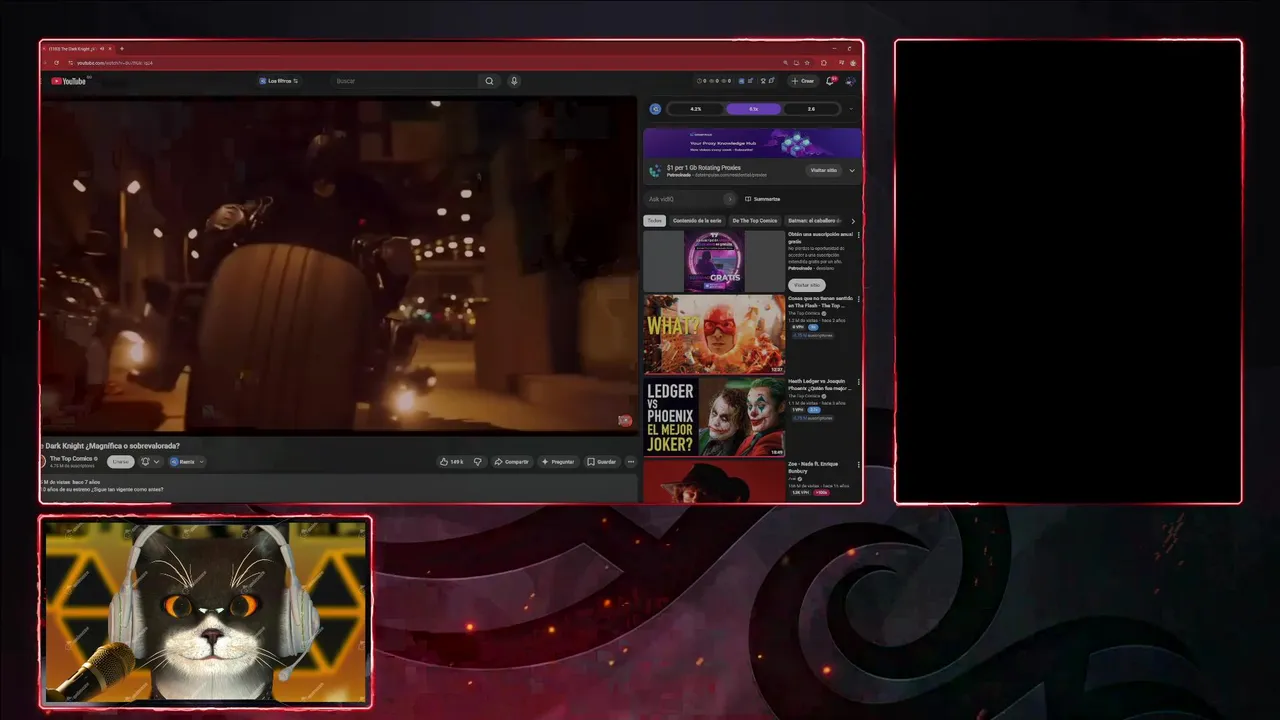The height and width of the screenshot is (720, 1280).
Task: Open options for the sponsored subscription ad
Action: click(858, 235)
